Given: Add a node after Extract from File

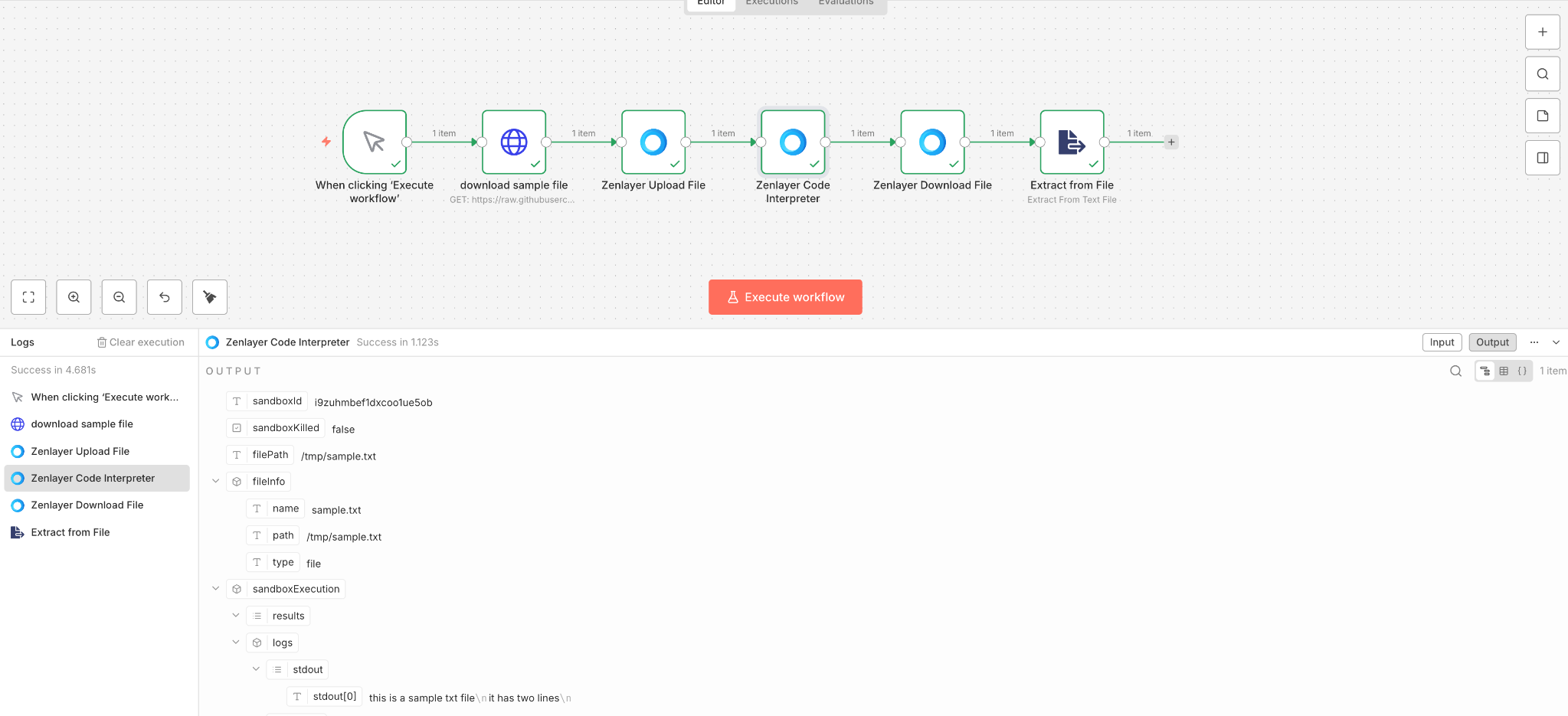Looking at the screenshot, I should 1171,142.
